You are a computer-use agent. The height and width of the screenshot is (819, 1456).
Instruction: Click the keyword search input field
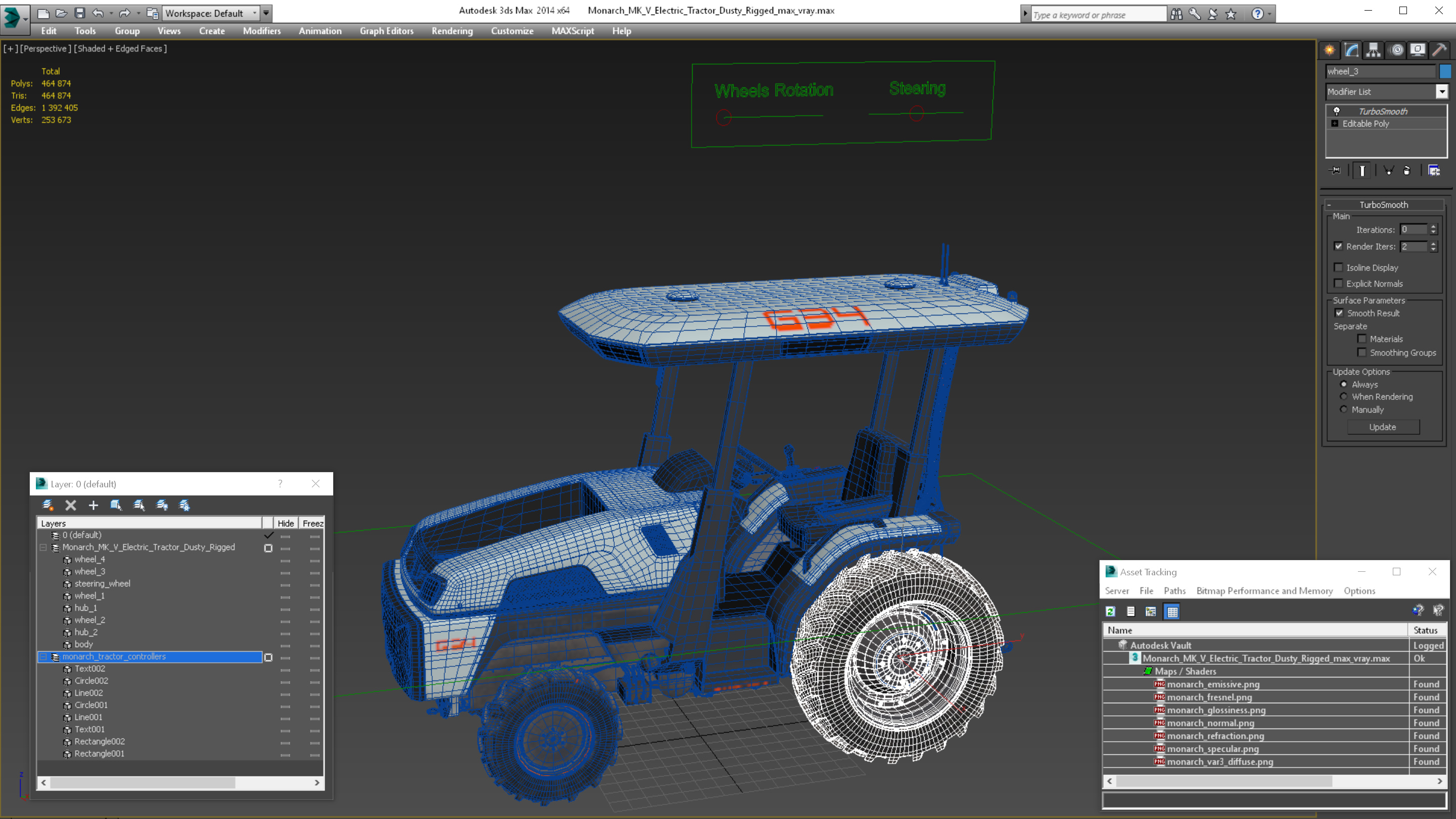(x=1098, y=15)
